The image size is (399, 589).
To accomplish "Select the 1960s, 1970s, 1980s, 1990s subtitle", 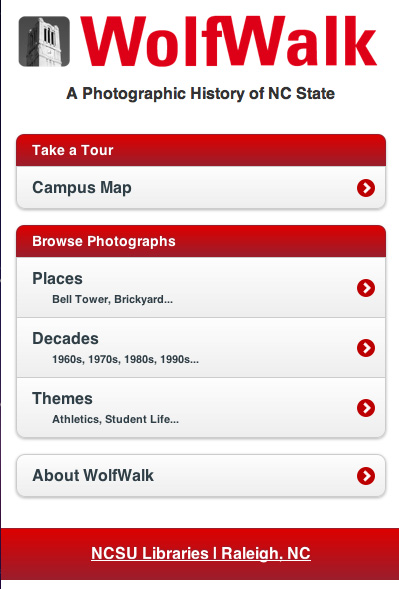I will click(x=125, y=359).
